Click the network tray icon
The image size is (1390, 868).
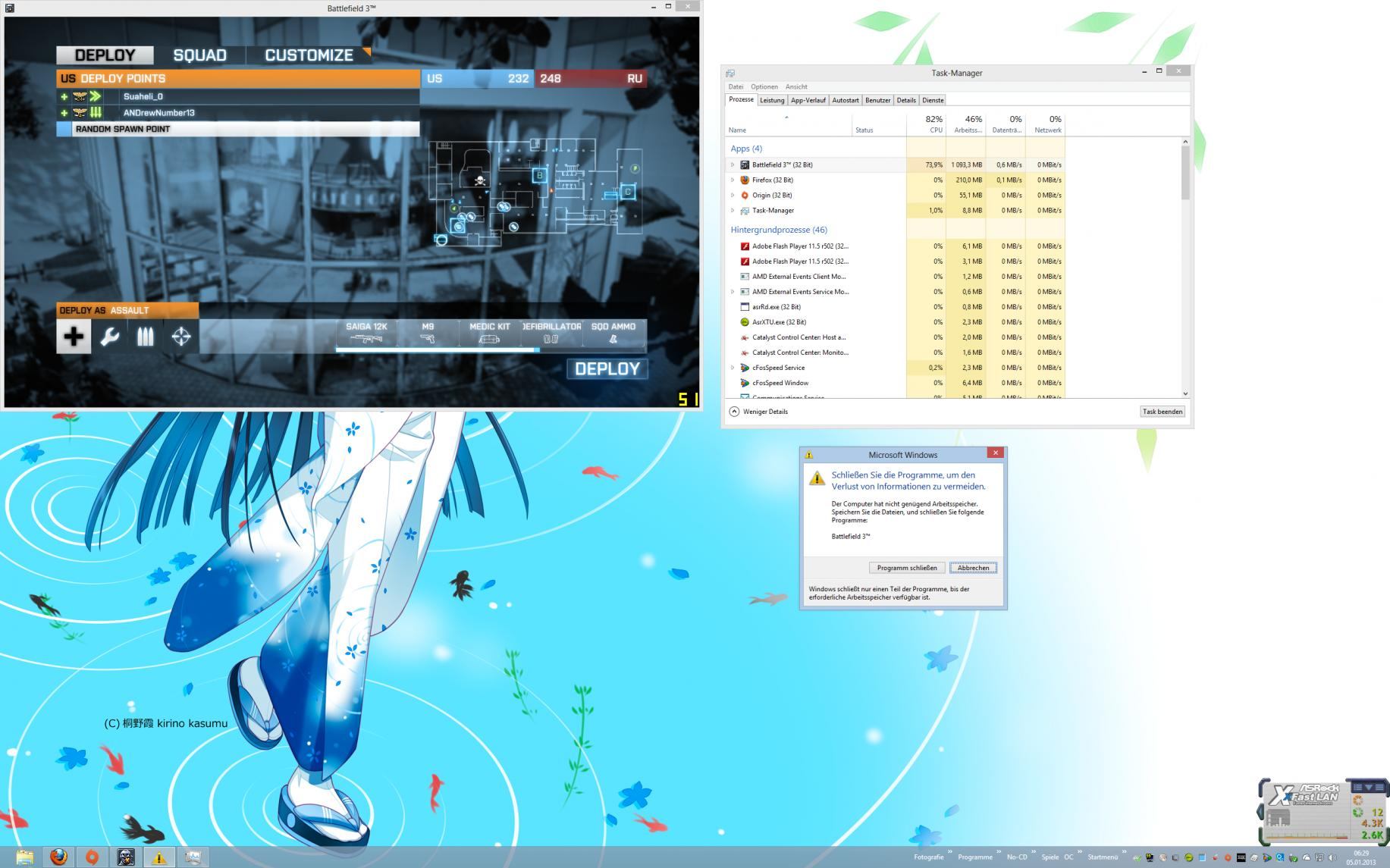point(1319,857)
